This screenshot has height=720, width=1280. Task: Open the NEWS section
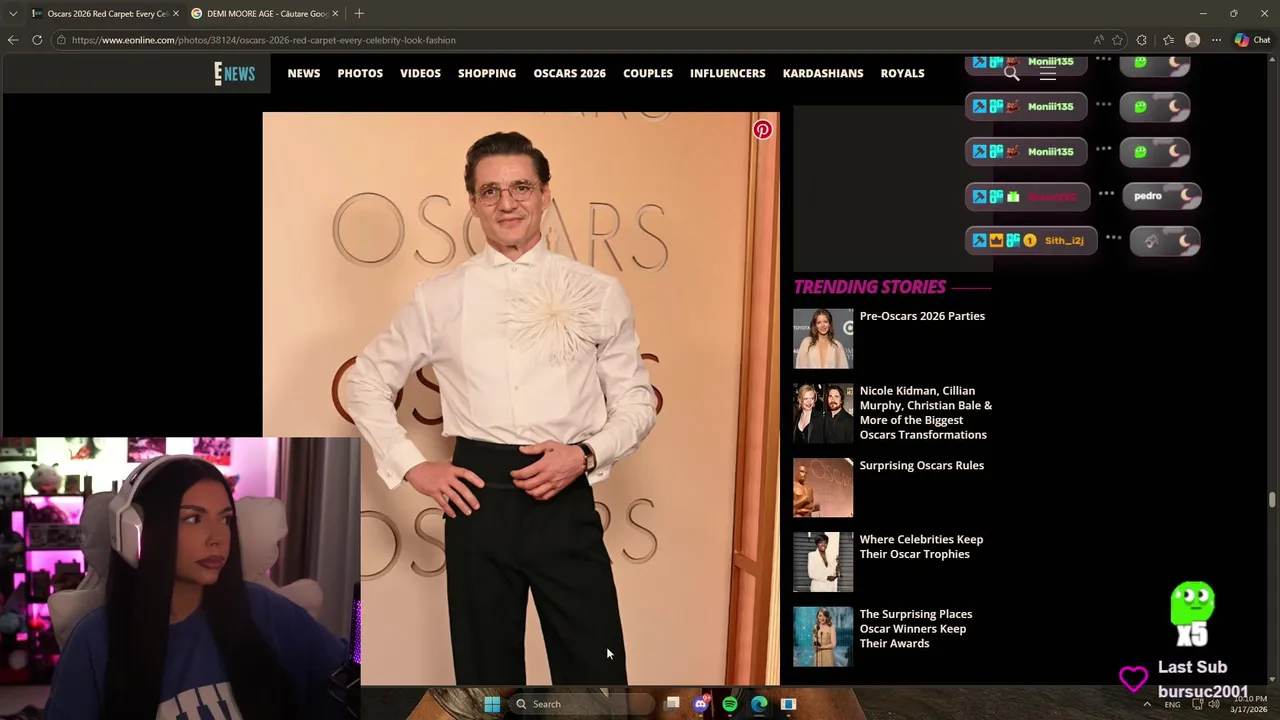point(304,73)
